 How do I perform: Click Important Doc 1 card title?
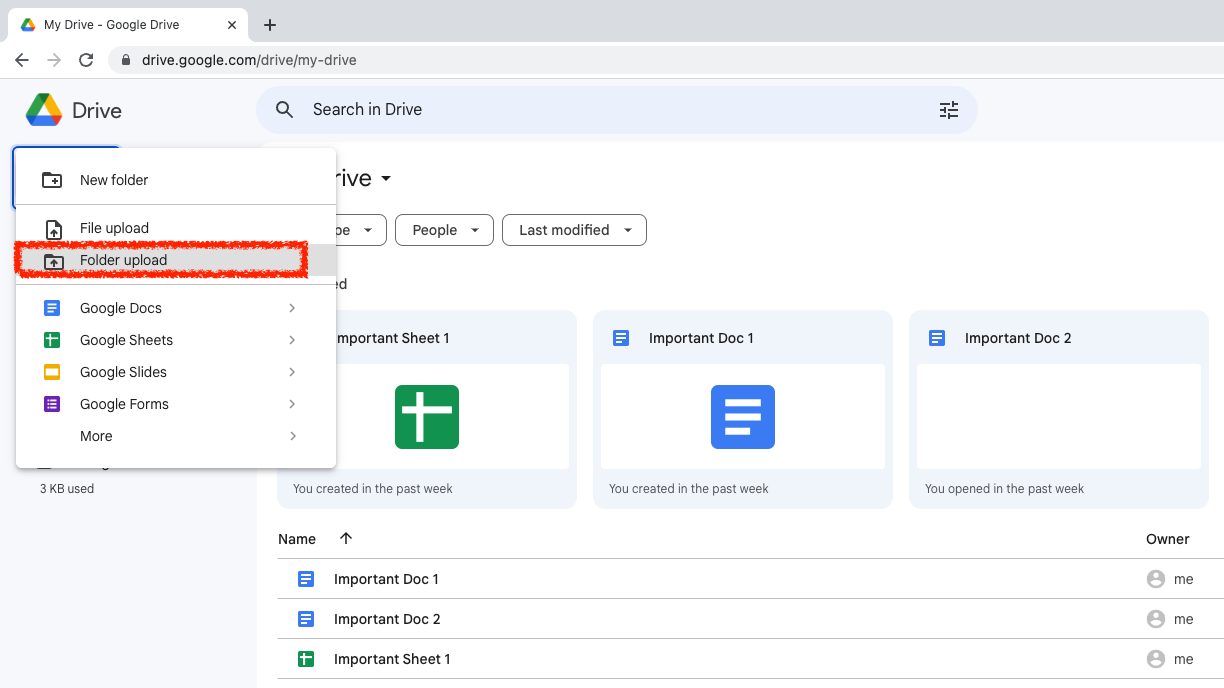[x=701, y=338]
